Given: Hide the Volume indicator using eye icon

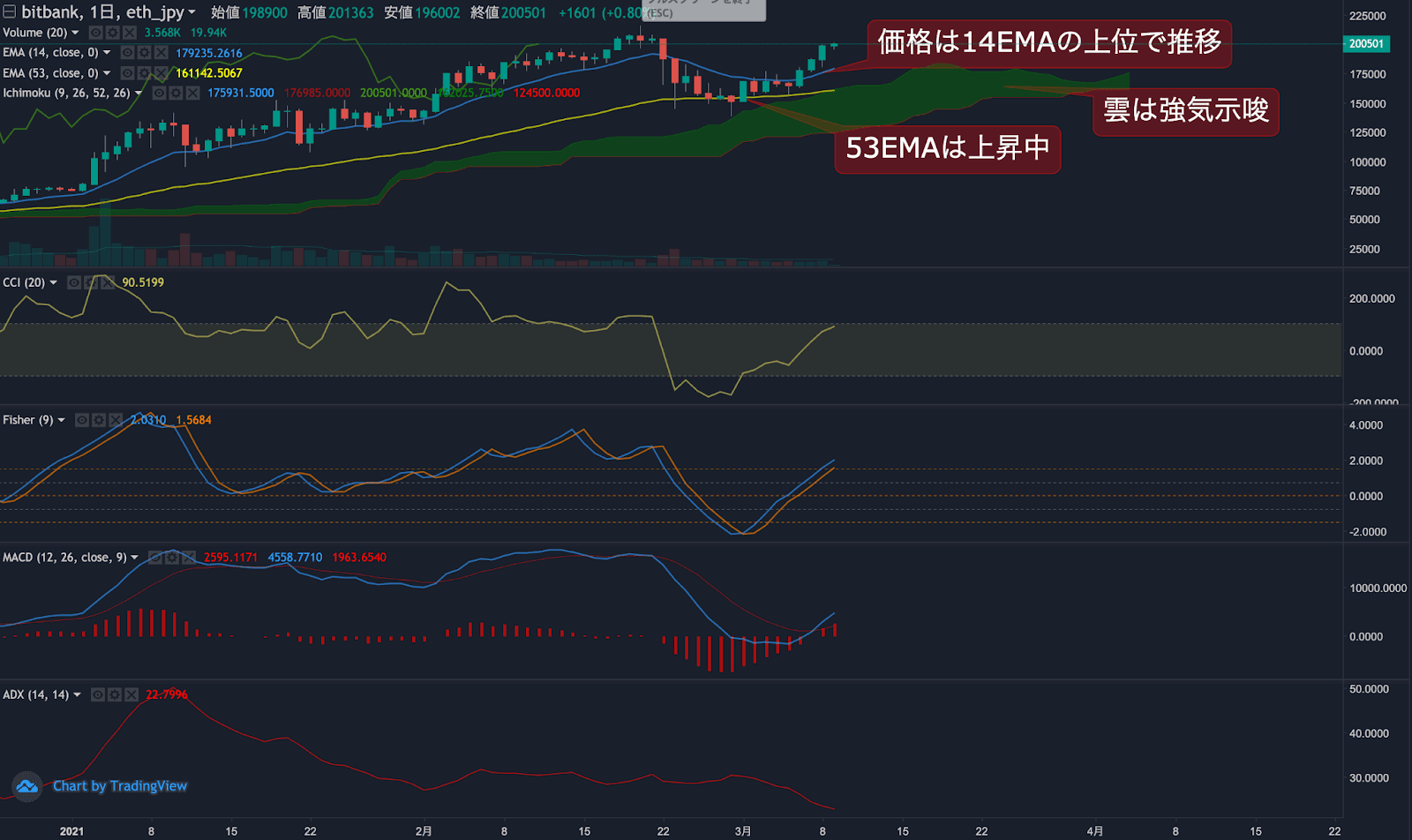Looking at the screenshot, I should [x=95, y=33].
